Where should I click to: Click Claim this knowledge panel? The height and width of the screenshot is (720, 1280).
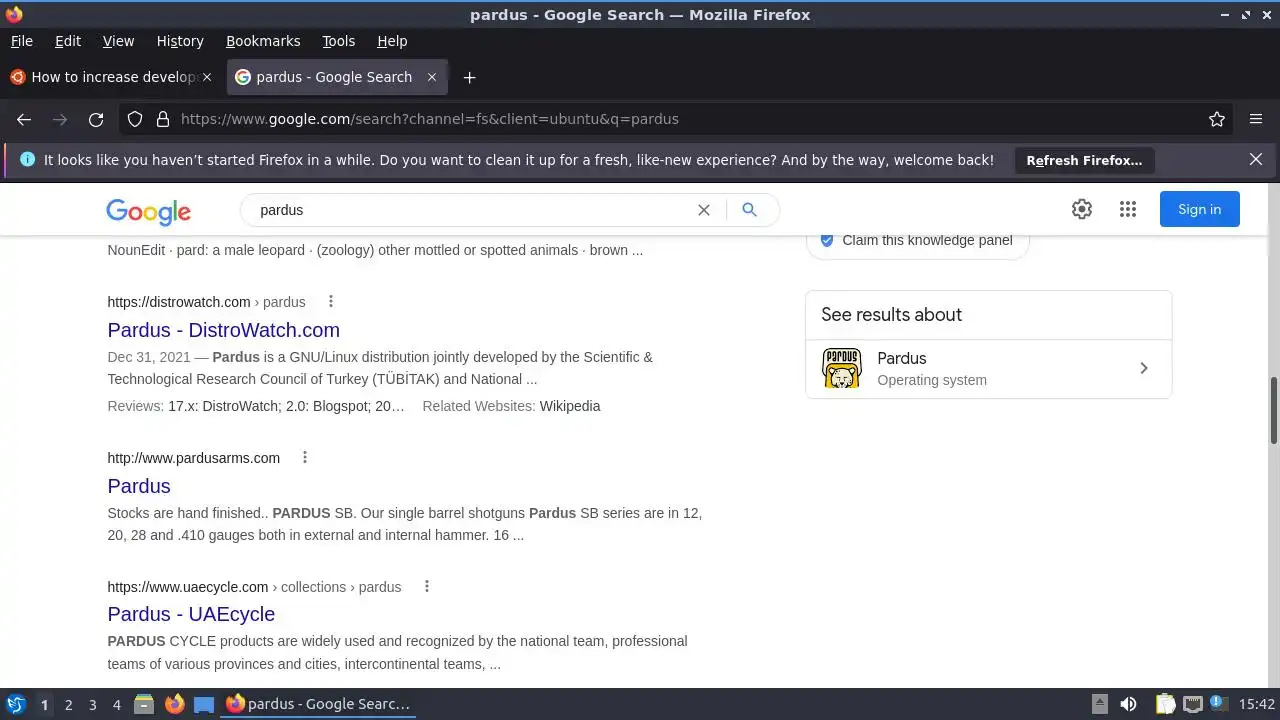(x=917, y=240)
